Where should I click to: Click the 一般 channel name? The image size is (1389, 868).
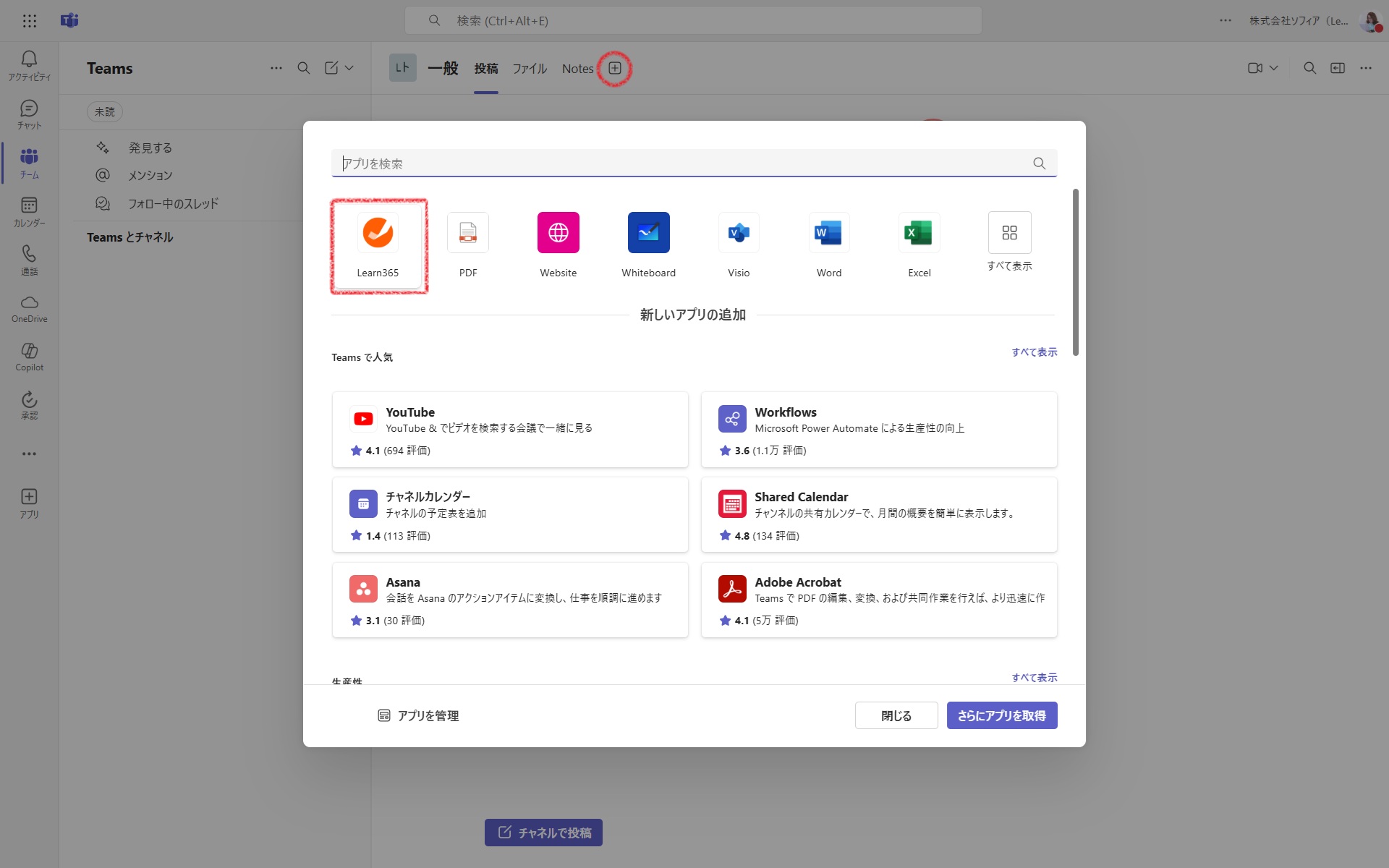click(443, 68)
